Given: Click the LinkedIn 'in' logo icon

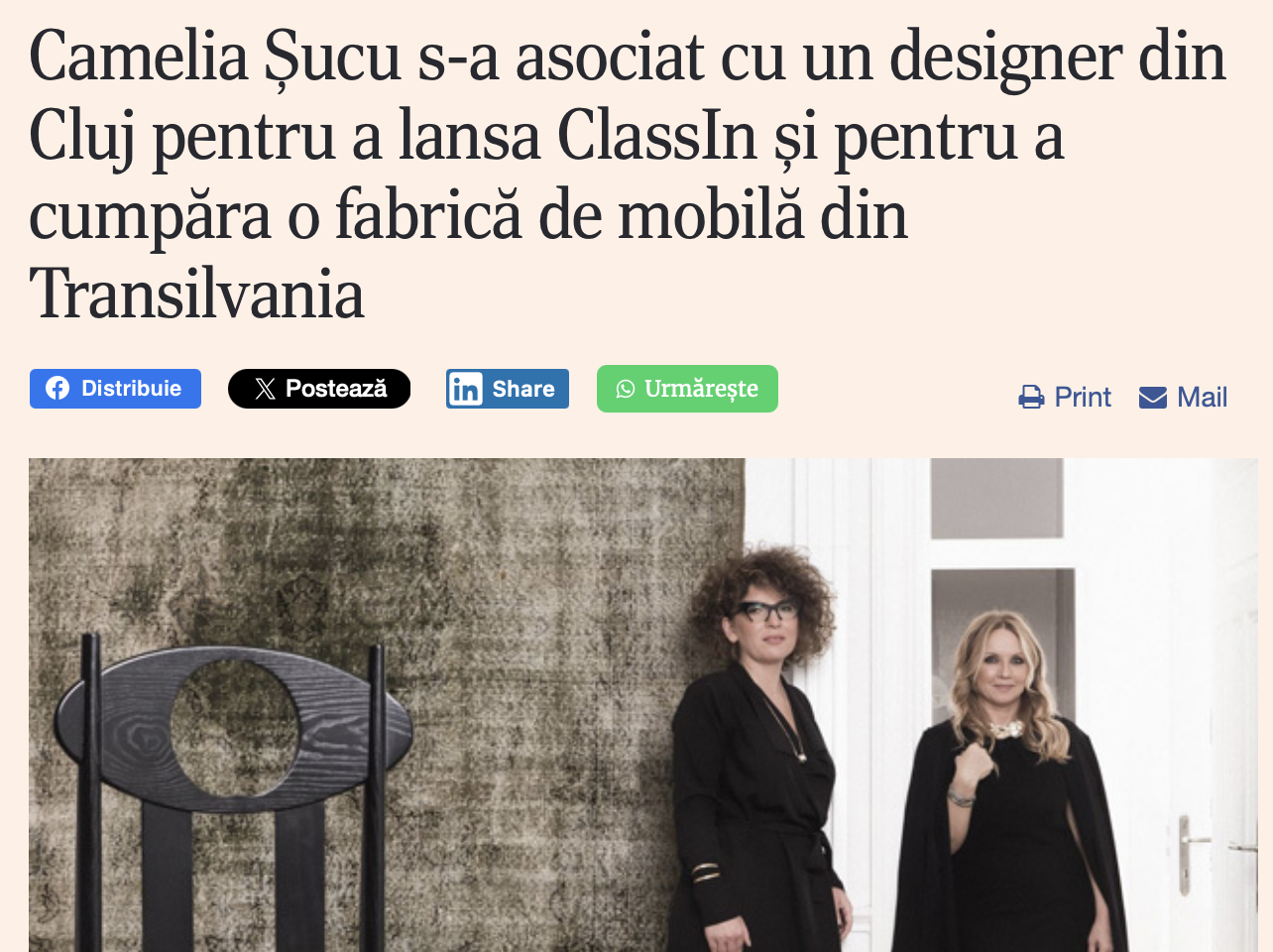Looking at the screenshot, I should (x=465, y=389).
